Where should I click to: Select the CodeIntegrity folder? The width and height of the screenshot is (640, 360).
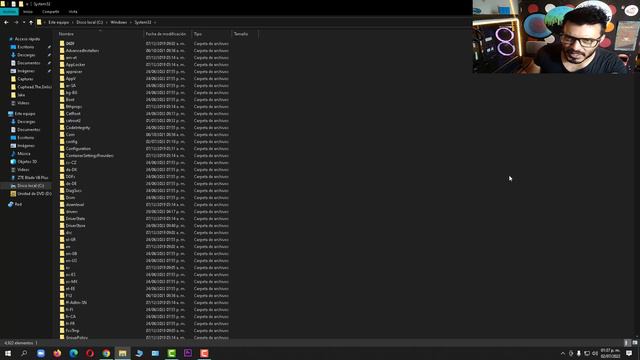78,128
